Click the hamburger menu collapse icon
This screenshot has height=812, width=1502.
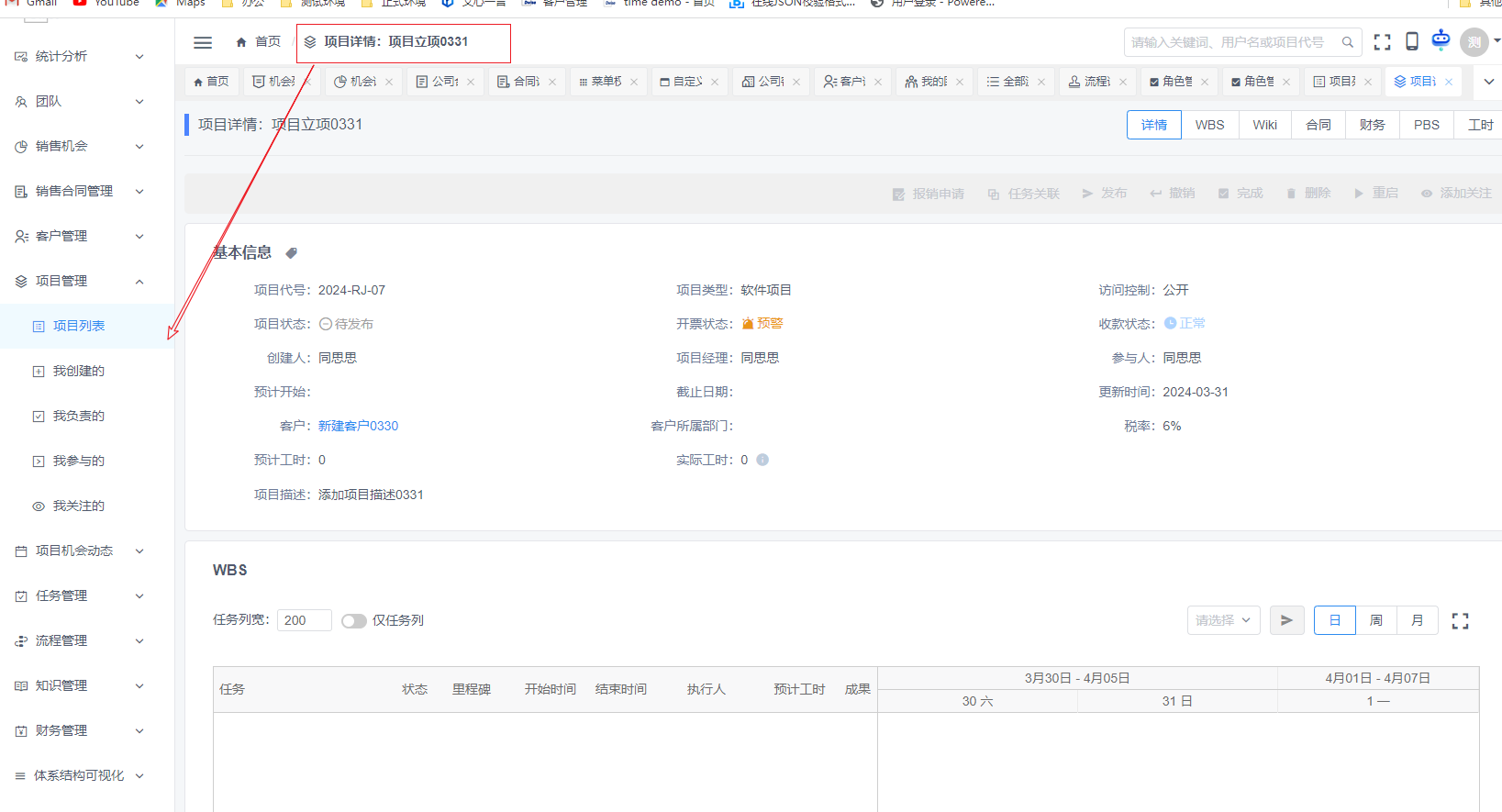tap(203, 42)
